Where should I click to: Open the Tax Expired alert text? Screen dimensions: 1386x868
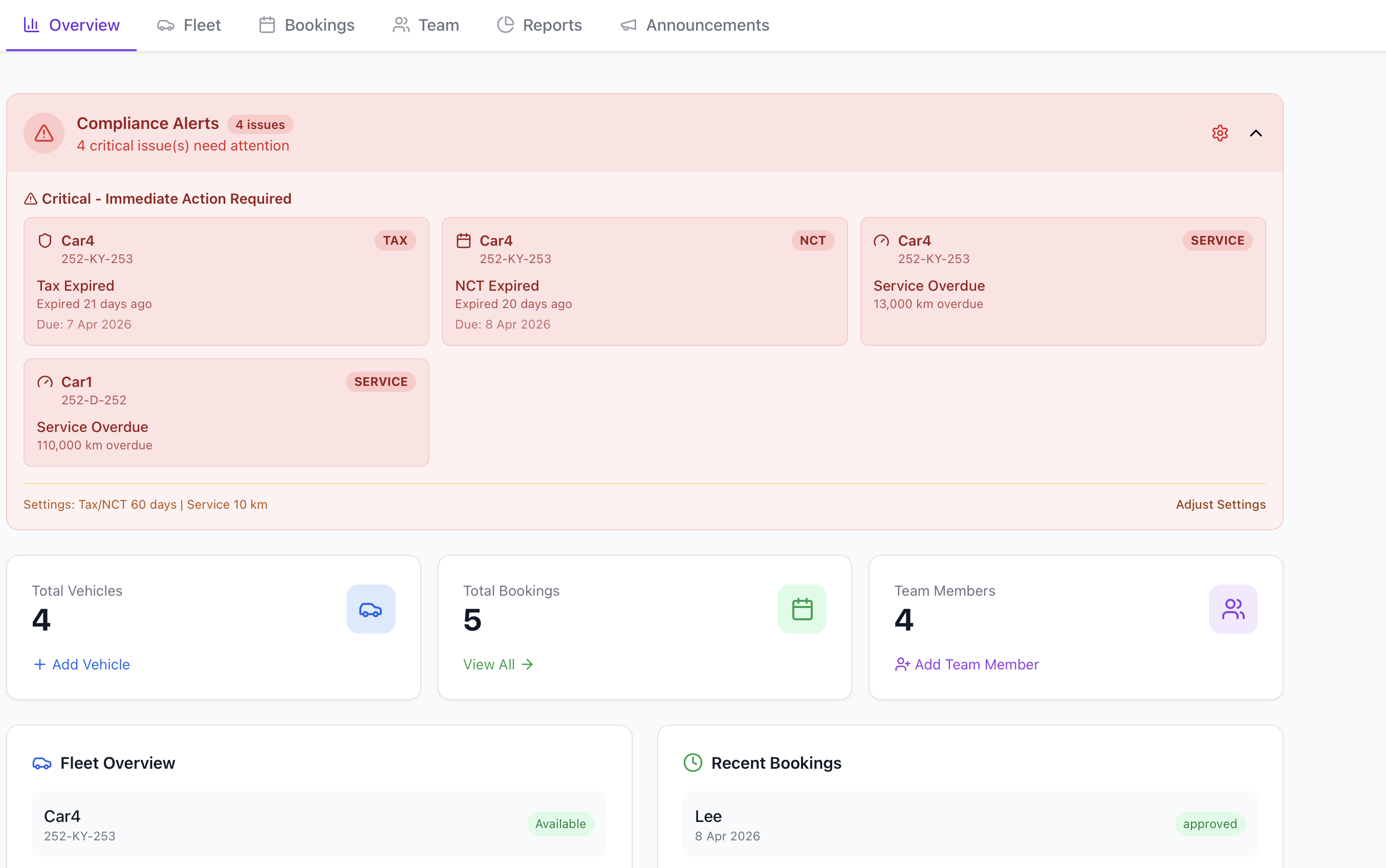pos(75,286)
